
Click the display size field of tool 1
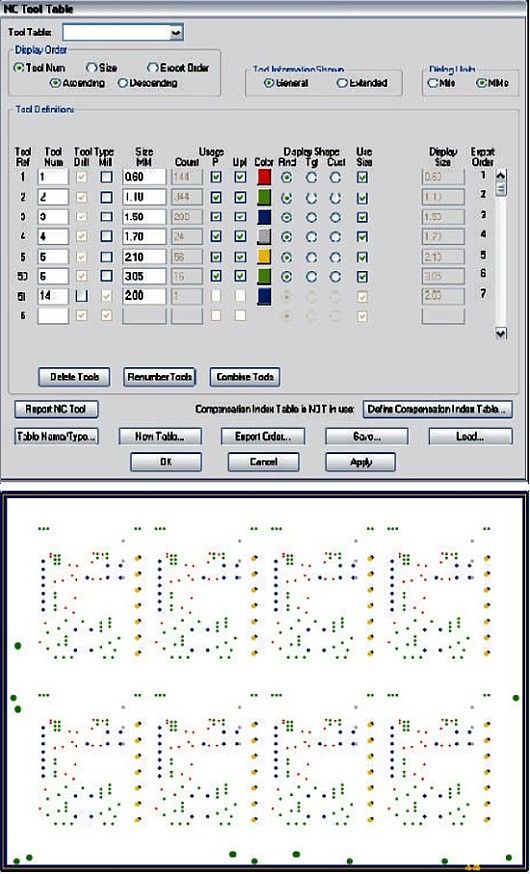coord(443,177)
